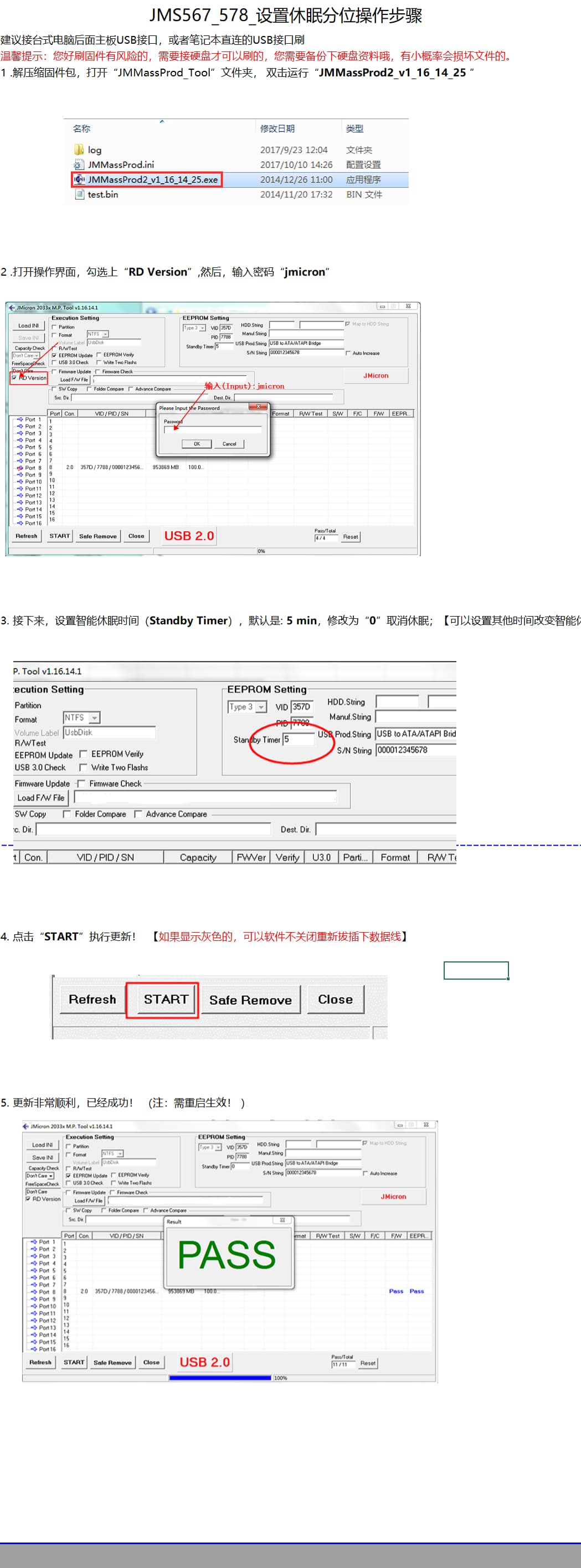Click Port 16 USB icon in PASS-result window
The width and height of the screenshot is (581, 1568).
point(34,1349)
